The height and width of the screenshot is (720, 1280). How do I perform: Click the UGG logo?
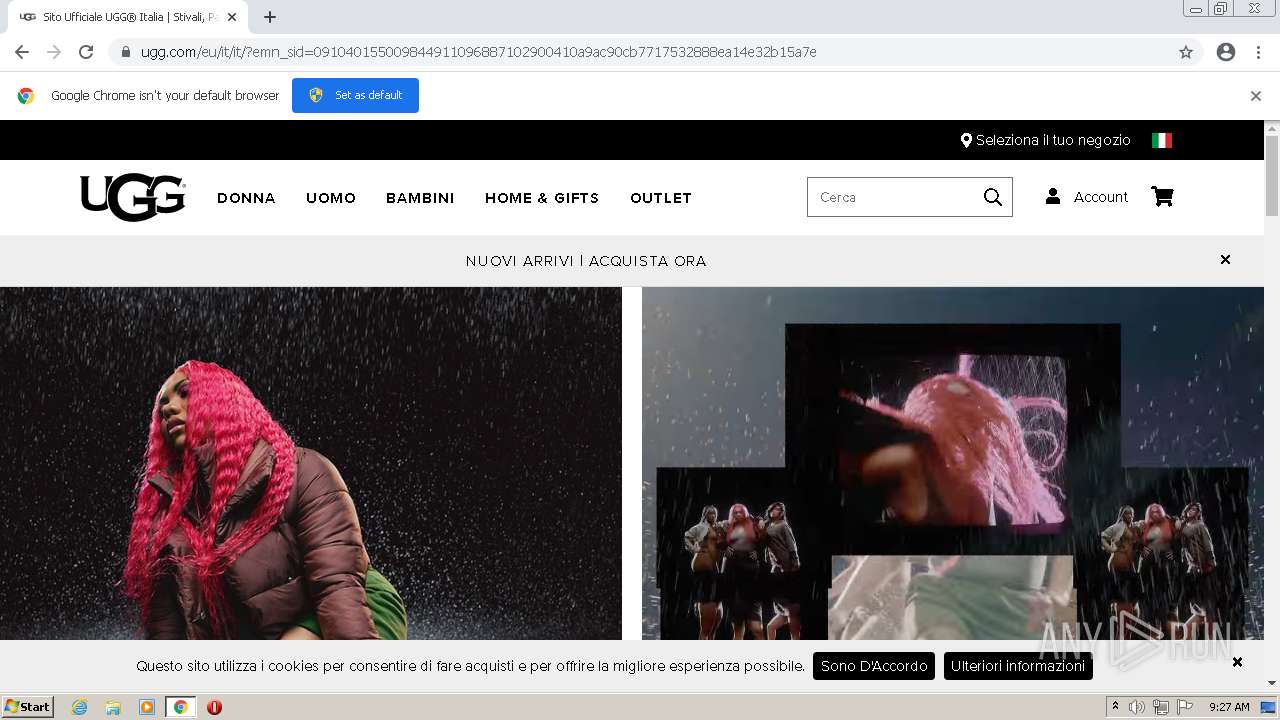pyautogui.click(x=133, y=197)
